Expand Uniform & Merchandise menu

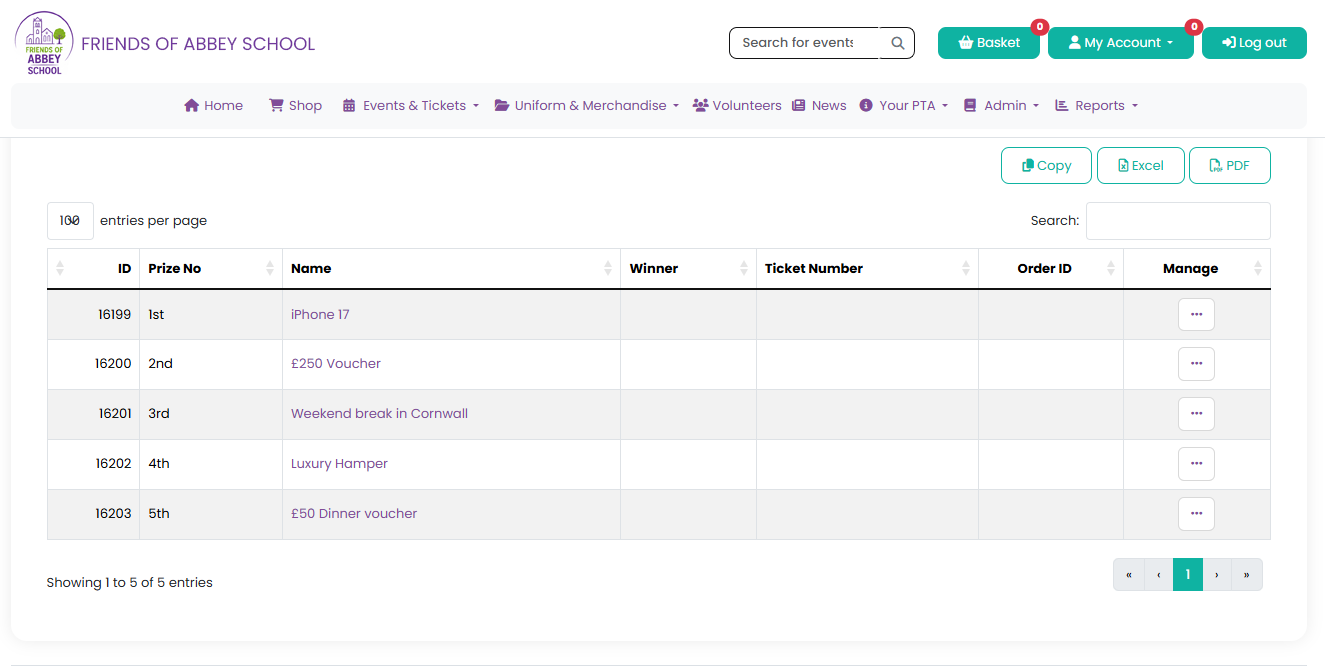[x=587, y=105]
